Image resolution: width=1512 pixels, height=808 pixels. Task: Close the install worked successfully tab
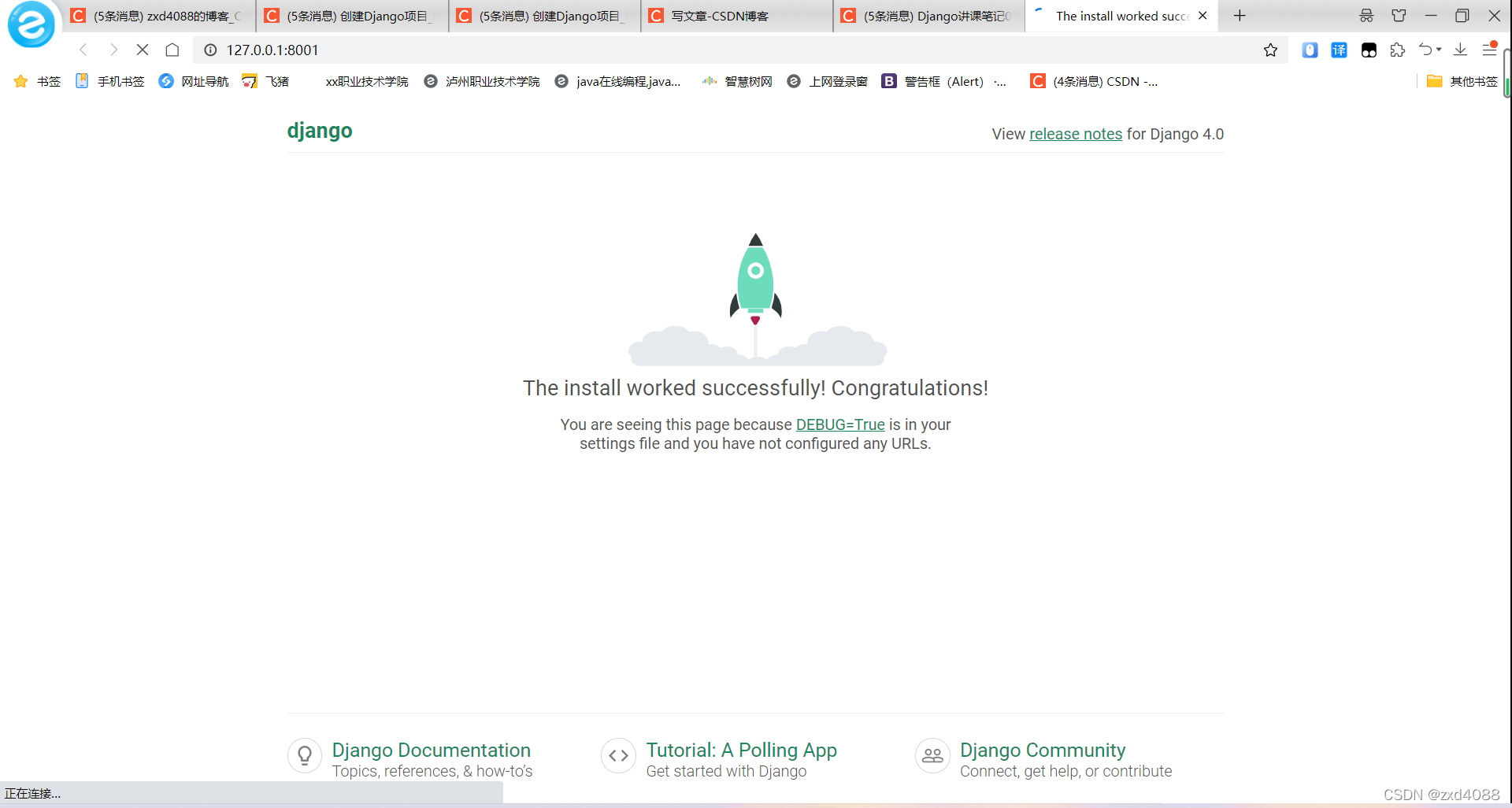coord(1203,16)
